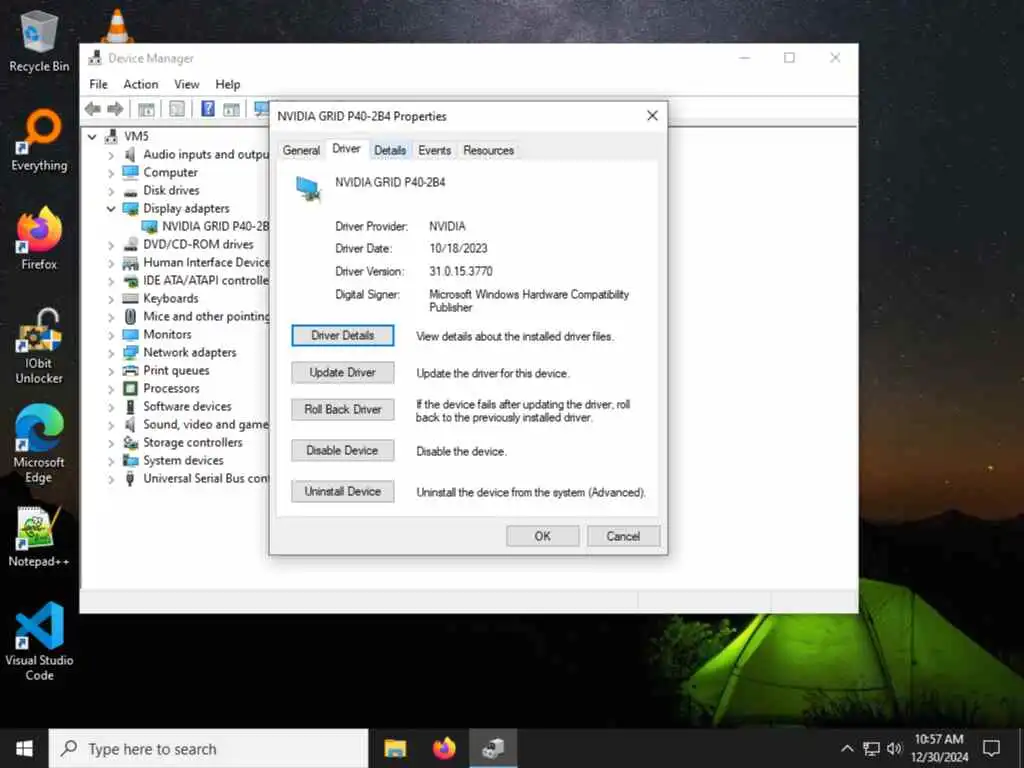Image resolution: width=1024 pixels, height=768 pixels.
Task: Click the blue Help question-mark toolbar icon
Action: tap(208, 109)
